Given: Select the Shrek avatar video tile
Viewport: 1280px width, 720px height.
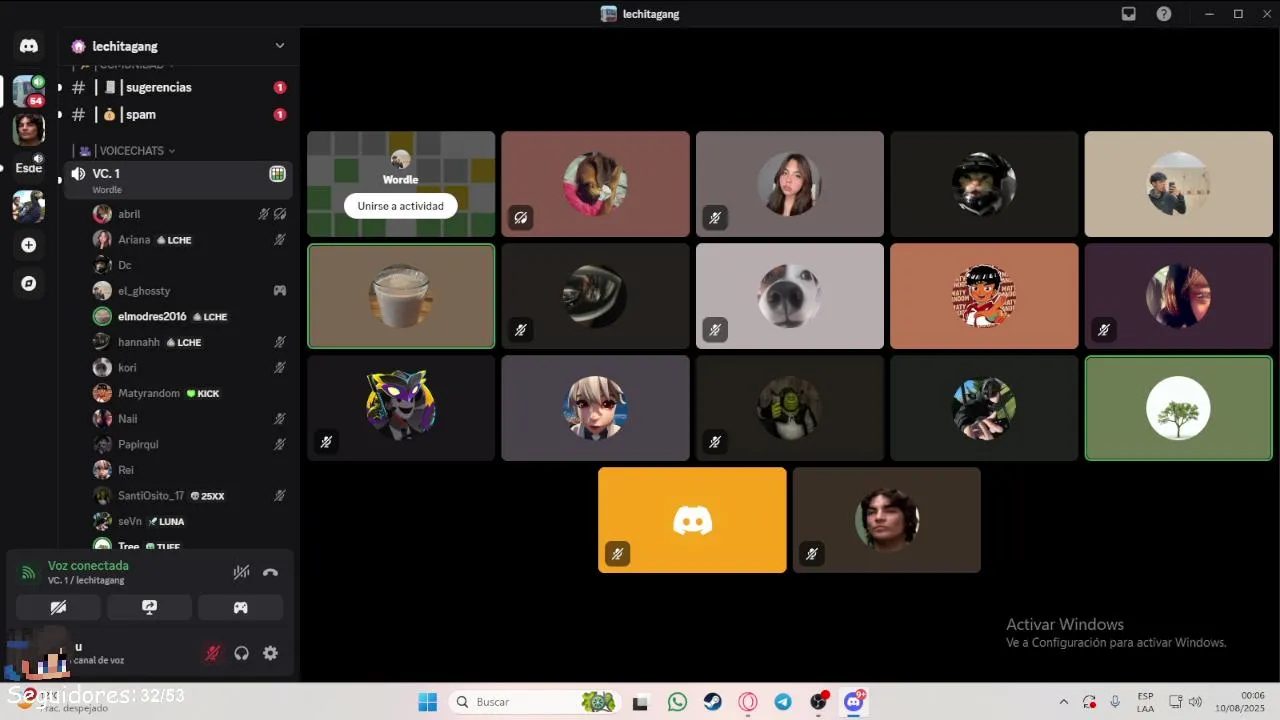Looking at the screenshot, I should click(x=790, y=408).
